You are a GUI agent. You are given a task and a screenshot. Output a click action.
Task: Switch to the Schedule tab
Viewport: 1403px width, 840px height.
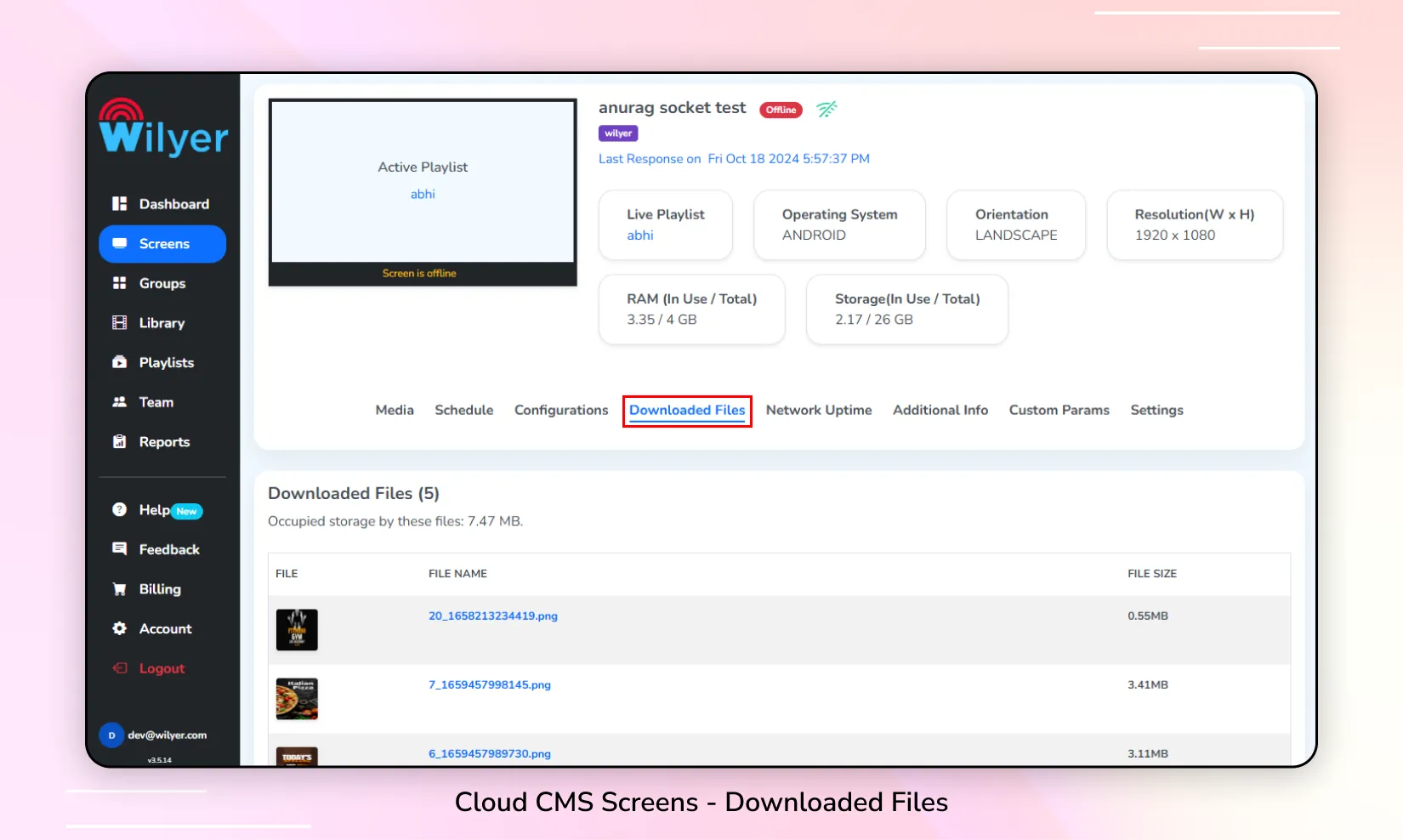point(464,410)
